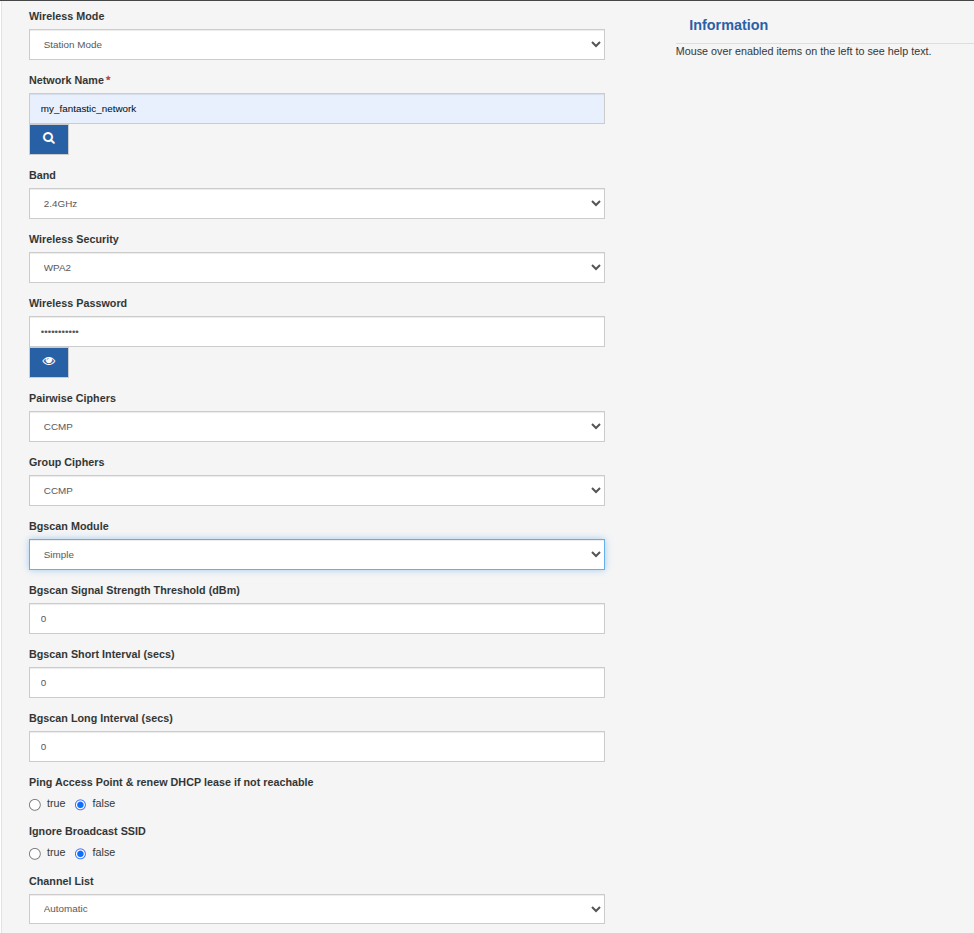The width and height of the screenshot is (974, 933).
Task: Click the Bgscan Long Interval field
Action: click(x=316, y=746)
